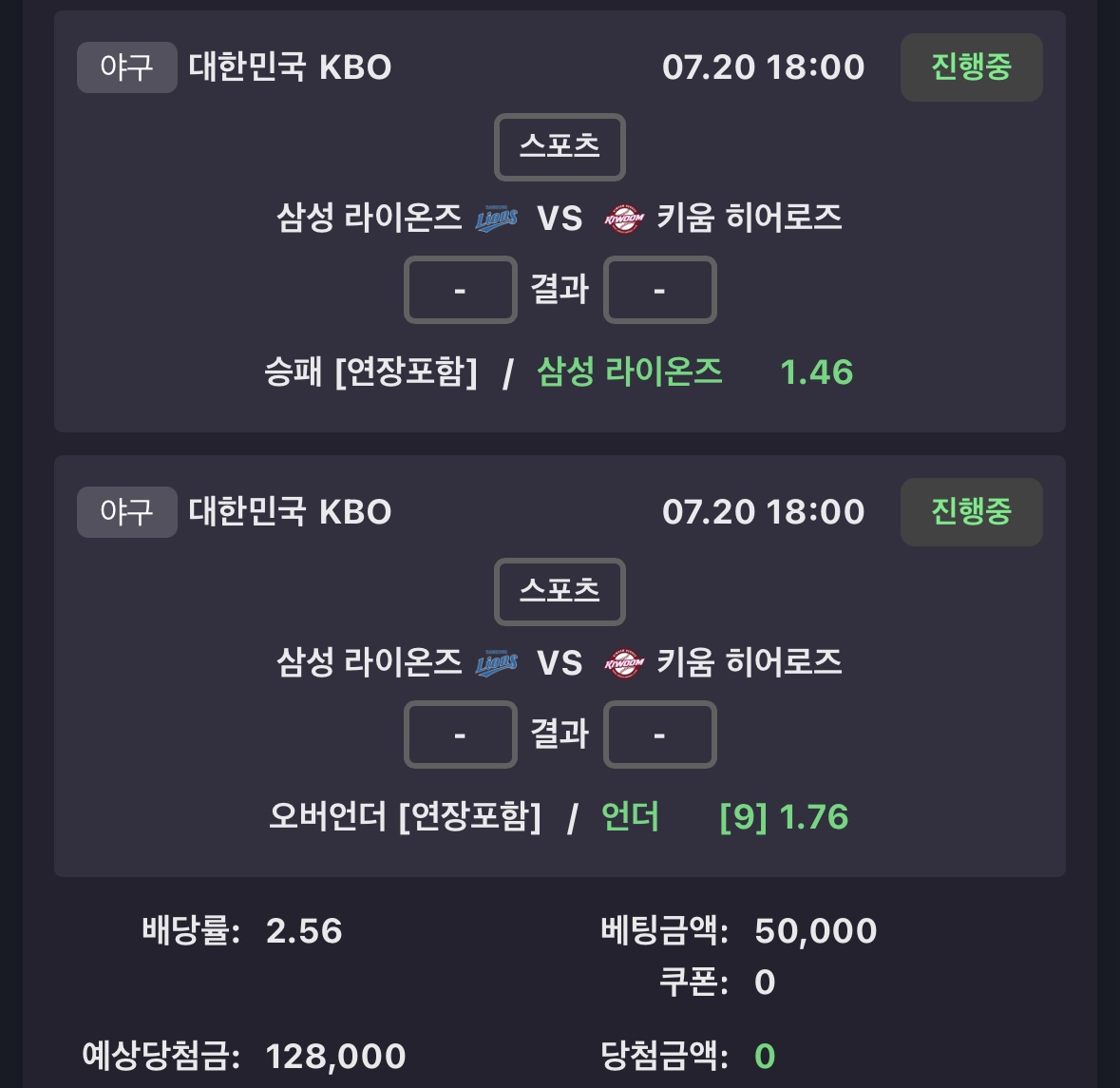Viewport: 1120px width, 1088px height.
Task: Click Kiwoom Heroes logo in second match
Action: 623,663
